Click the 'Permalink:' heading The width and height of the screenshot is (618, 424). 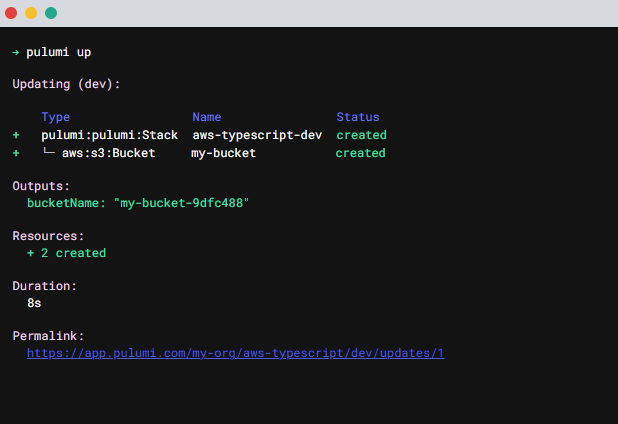pos(48,336)
